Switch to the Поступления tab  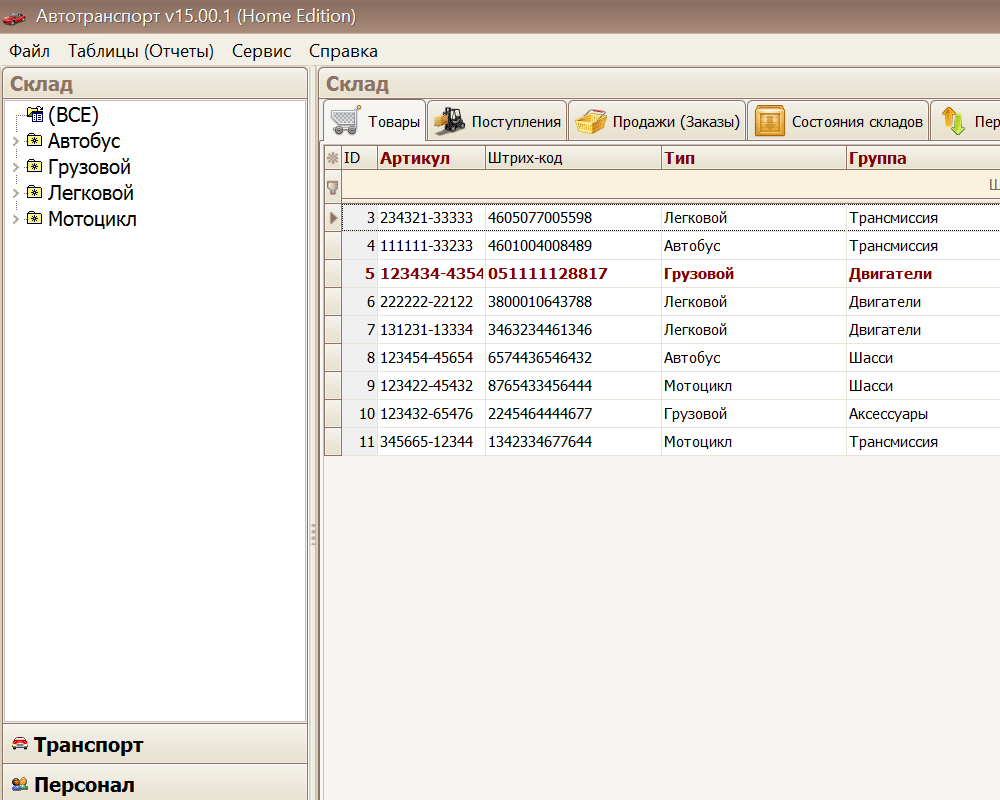click(497, 121)
